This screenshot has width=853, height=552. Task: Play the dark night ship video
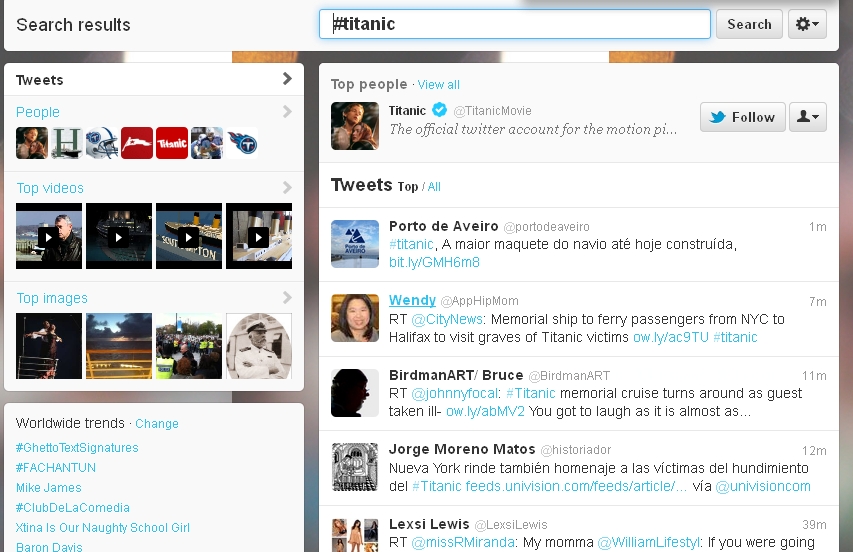pos(119,236)
